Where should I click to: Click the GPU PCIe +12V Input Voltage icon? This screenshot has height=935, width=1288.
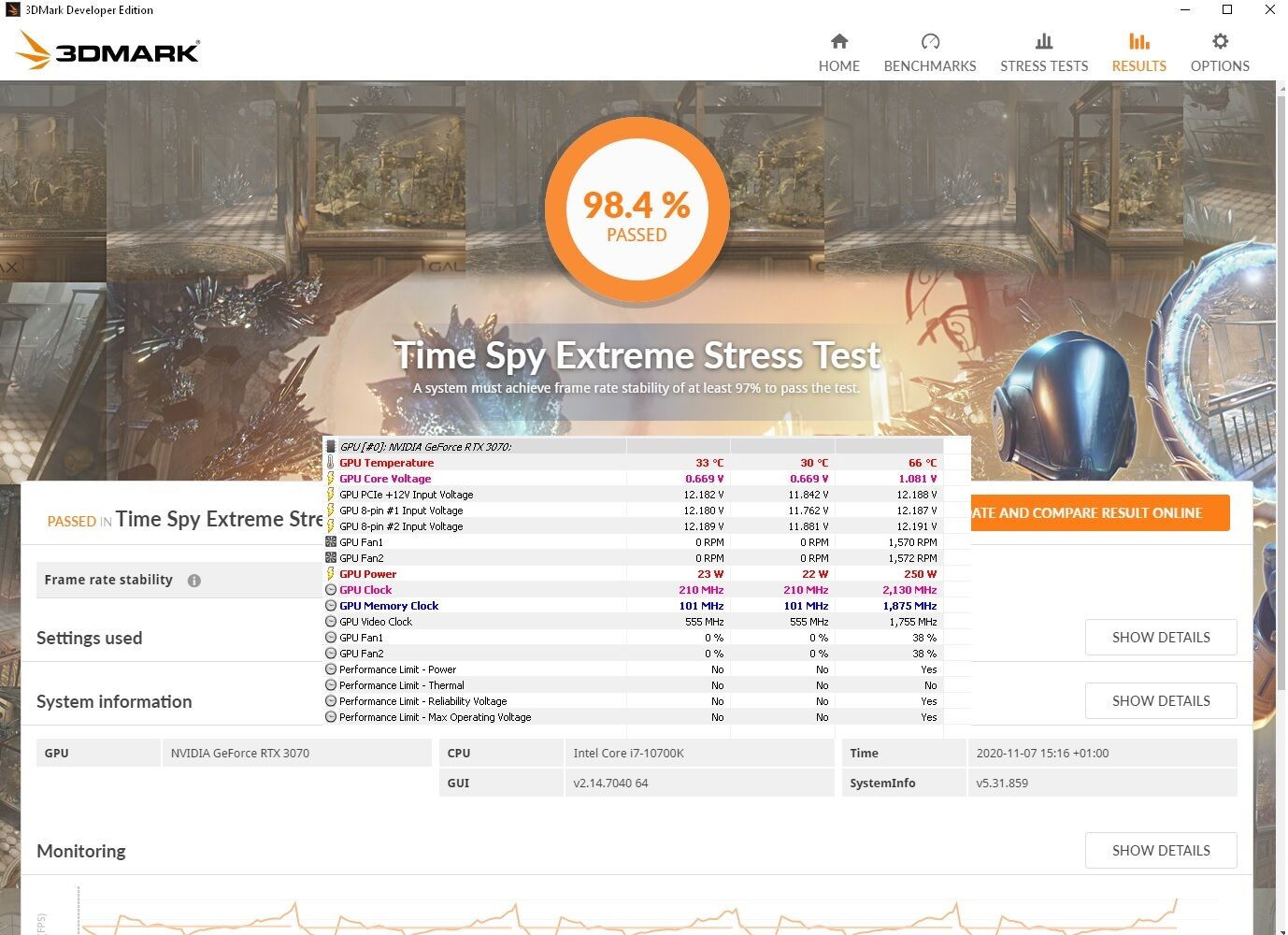point(331,495)
